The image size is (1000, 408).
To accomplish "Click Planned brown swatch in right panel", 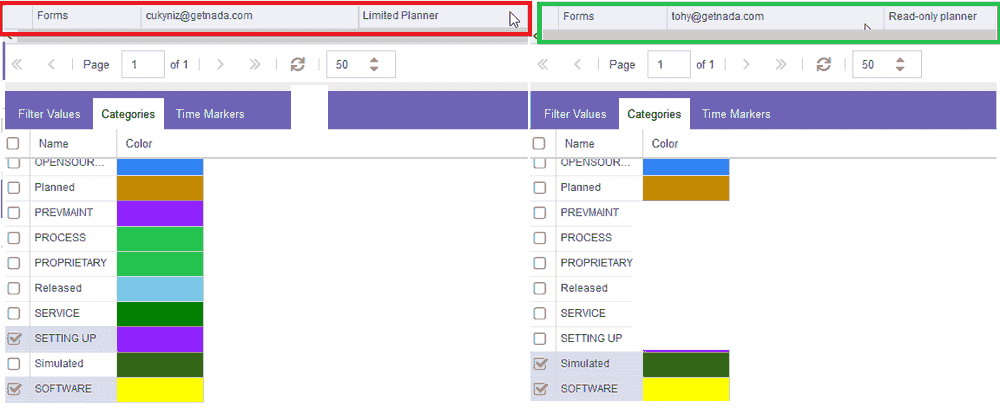I will tap(686, 188).
